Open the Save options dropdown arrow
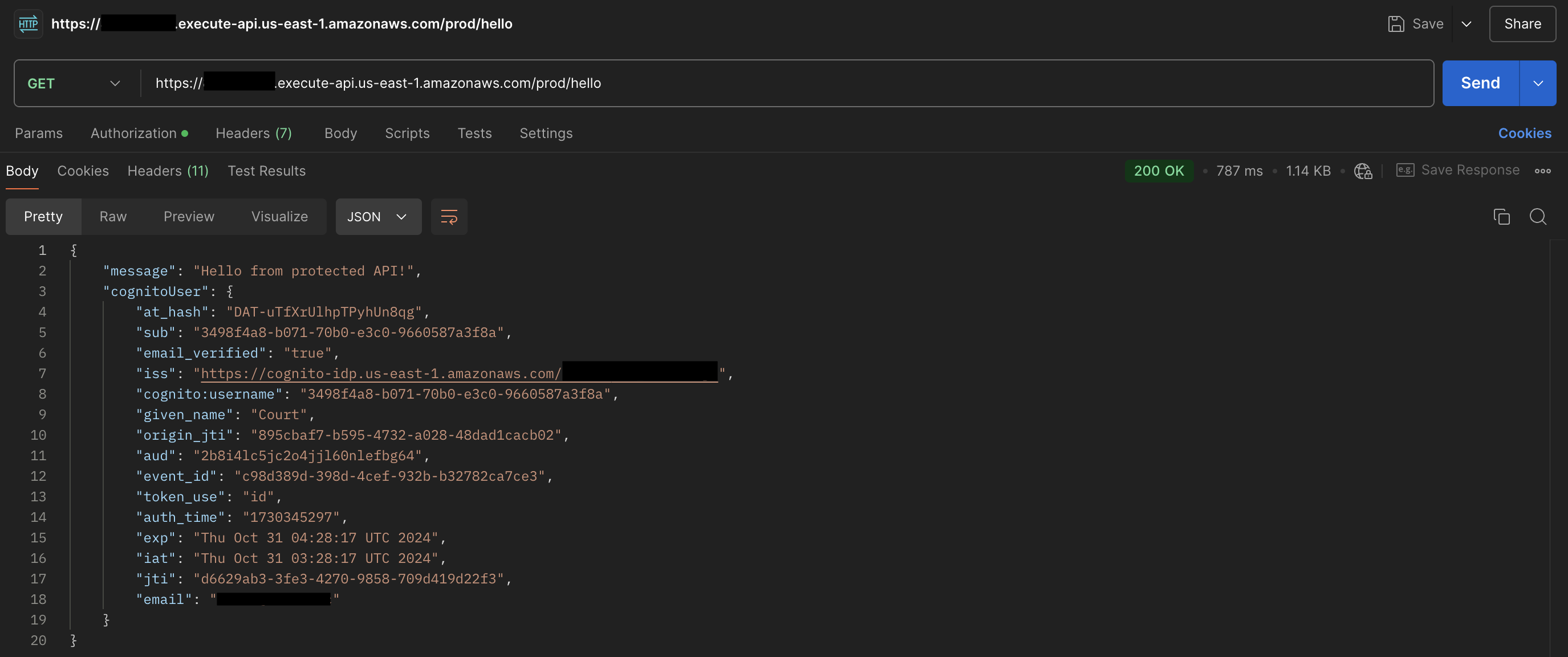 pyautogui.click(x=1467, y=24)
